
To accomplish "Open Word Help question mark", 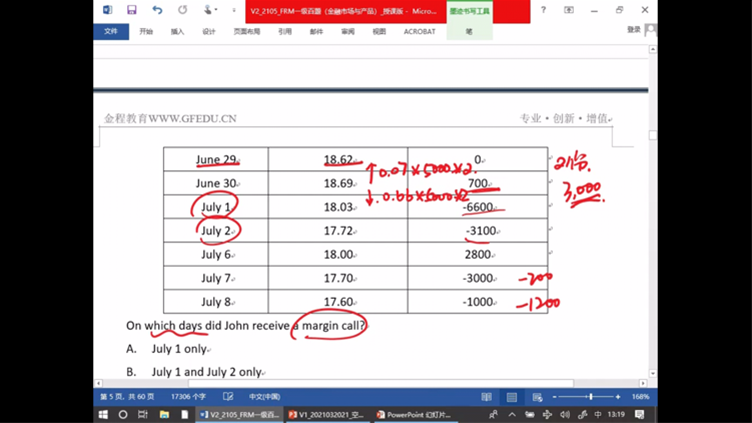I will [x=543, y=10].
